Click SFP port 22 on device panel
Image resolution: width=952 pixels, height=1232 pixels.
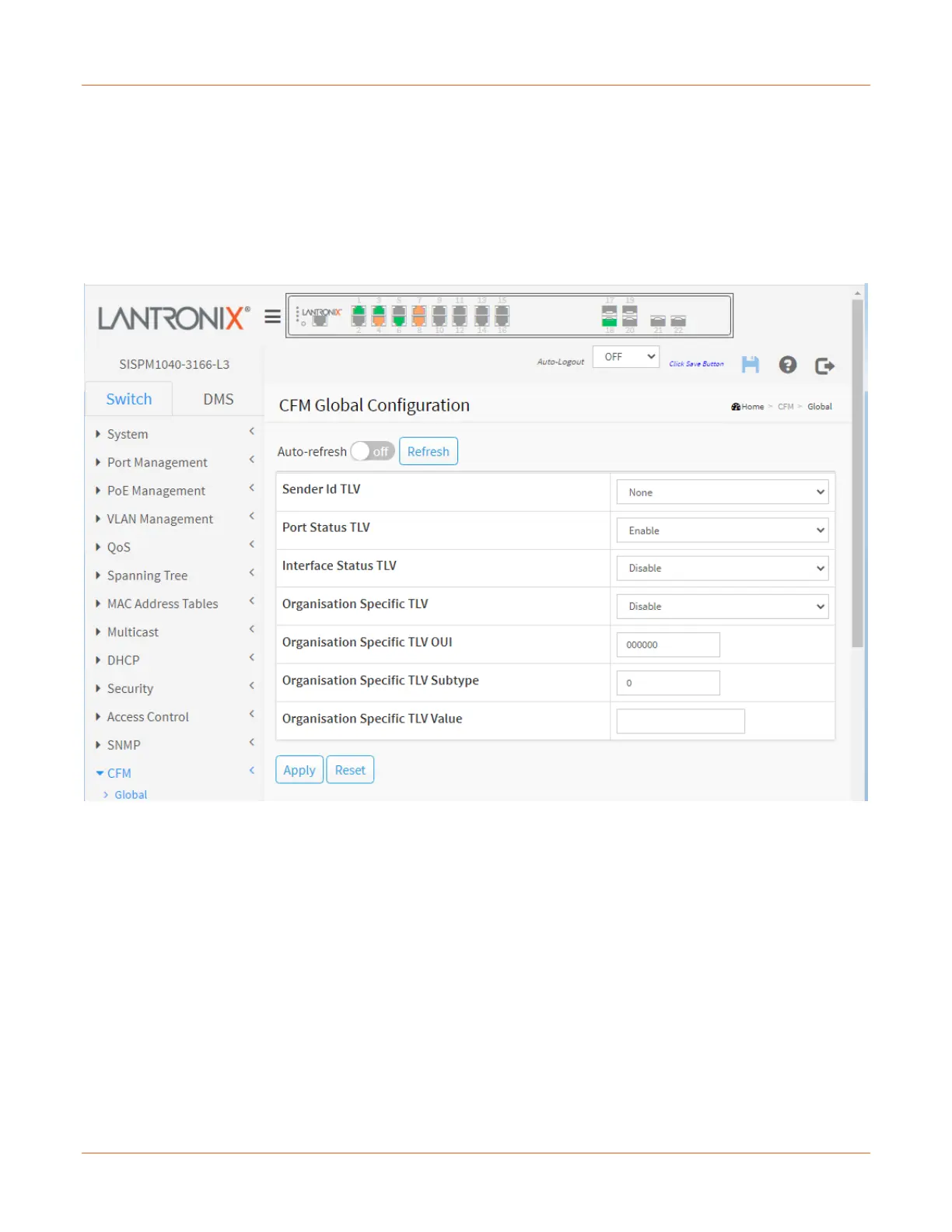[678, 320]
